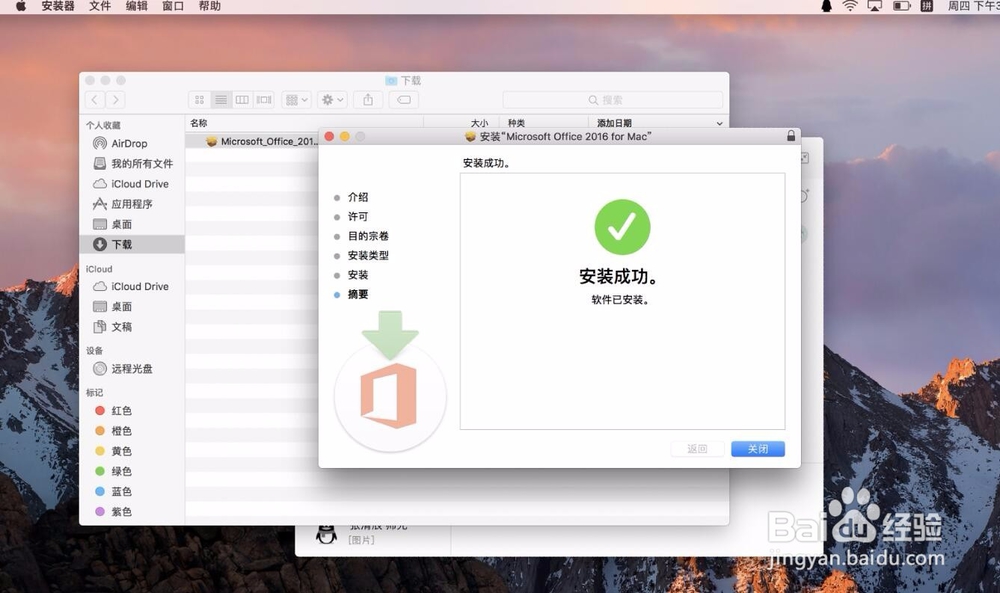This screenshot has width=1000, height=593.
Task: Click the 下载 folder icon in Finder title
Action: (391, 80)
